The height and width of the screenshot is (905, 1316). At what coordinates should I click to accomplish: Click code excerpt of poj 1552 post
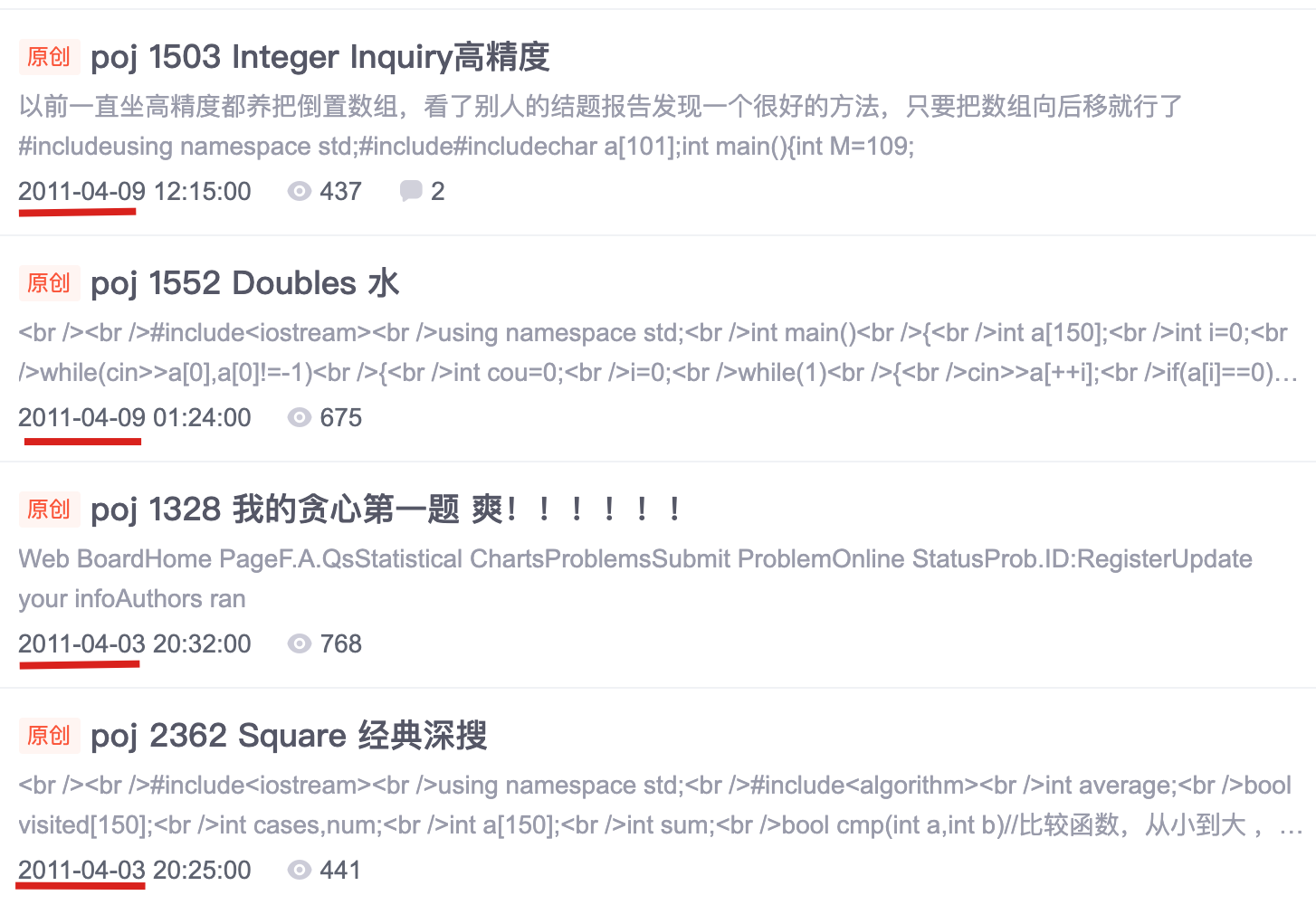[658, 352]
